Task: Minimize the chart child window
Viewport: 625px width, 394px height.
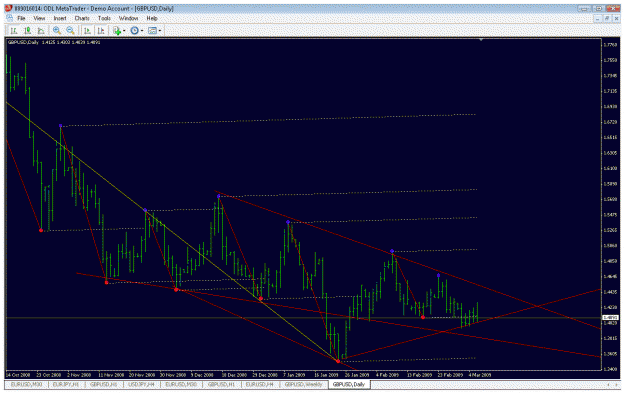Action: (597, 18)
